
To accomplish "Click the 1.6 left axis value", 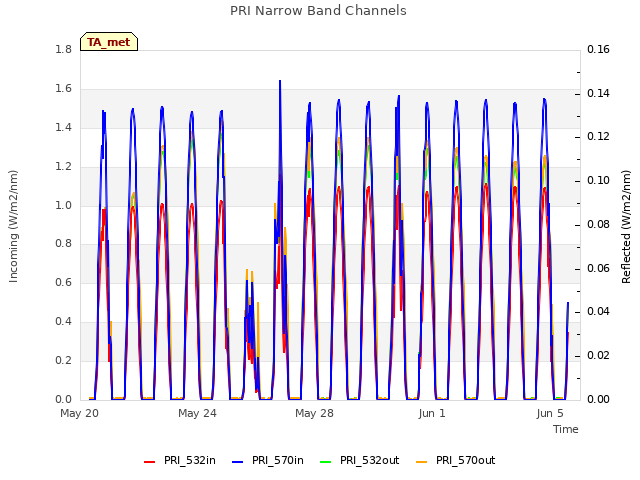I will coord(63,89).
